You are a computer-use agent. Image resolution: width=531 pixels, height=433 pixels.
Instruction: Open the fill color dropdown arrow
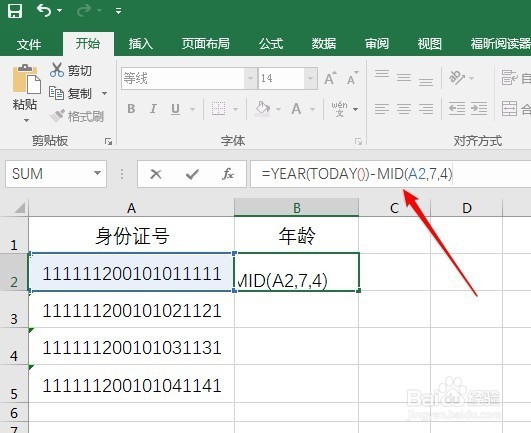pos(279,109)
